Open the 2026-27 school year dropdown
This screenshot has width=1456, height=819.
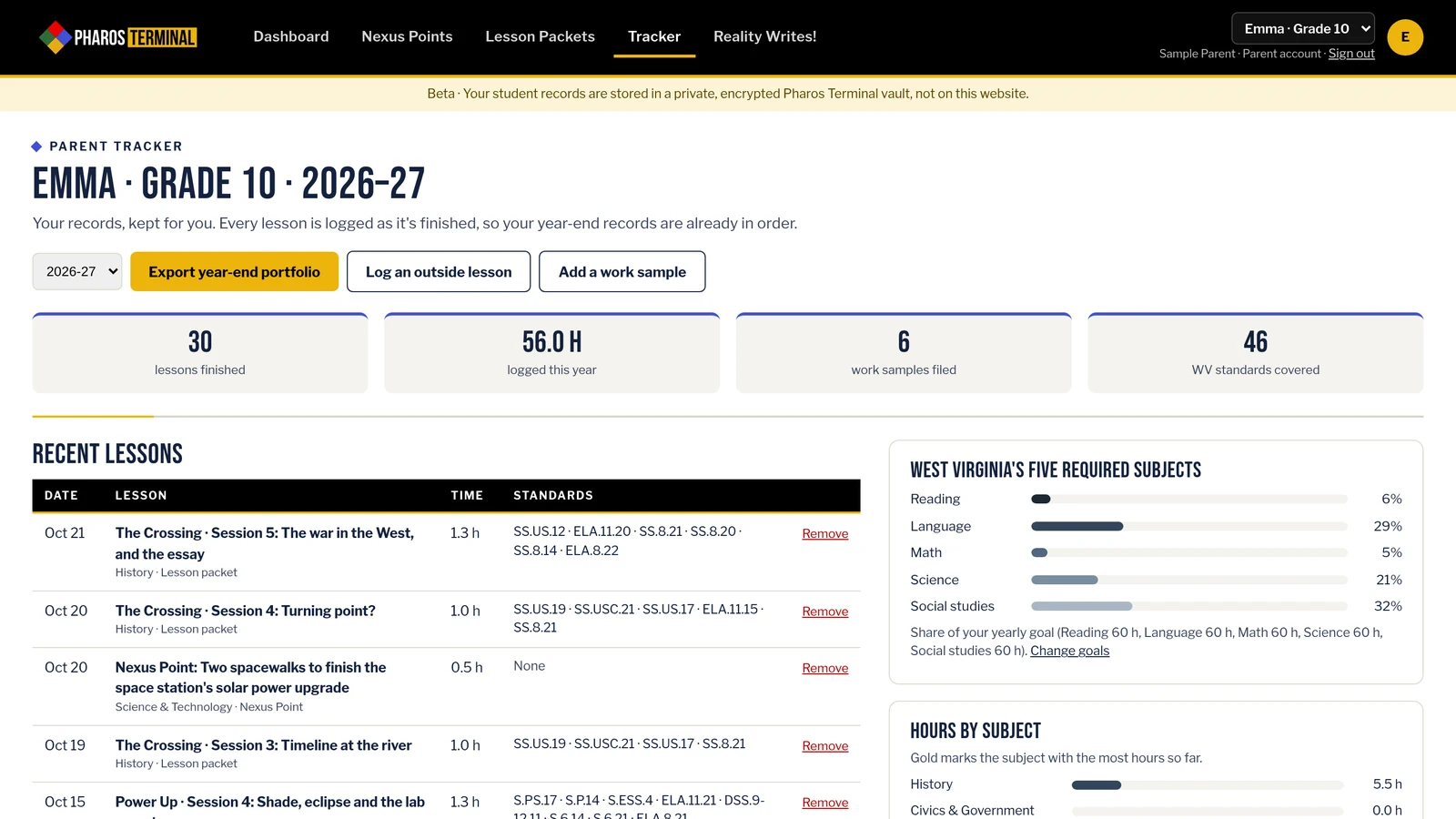point(77,271)
